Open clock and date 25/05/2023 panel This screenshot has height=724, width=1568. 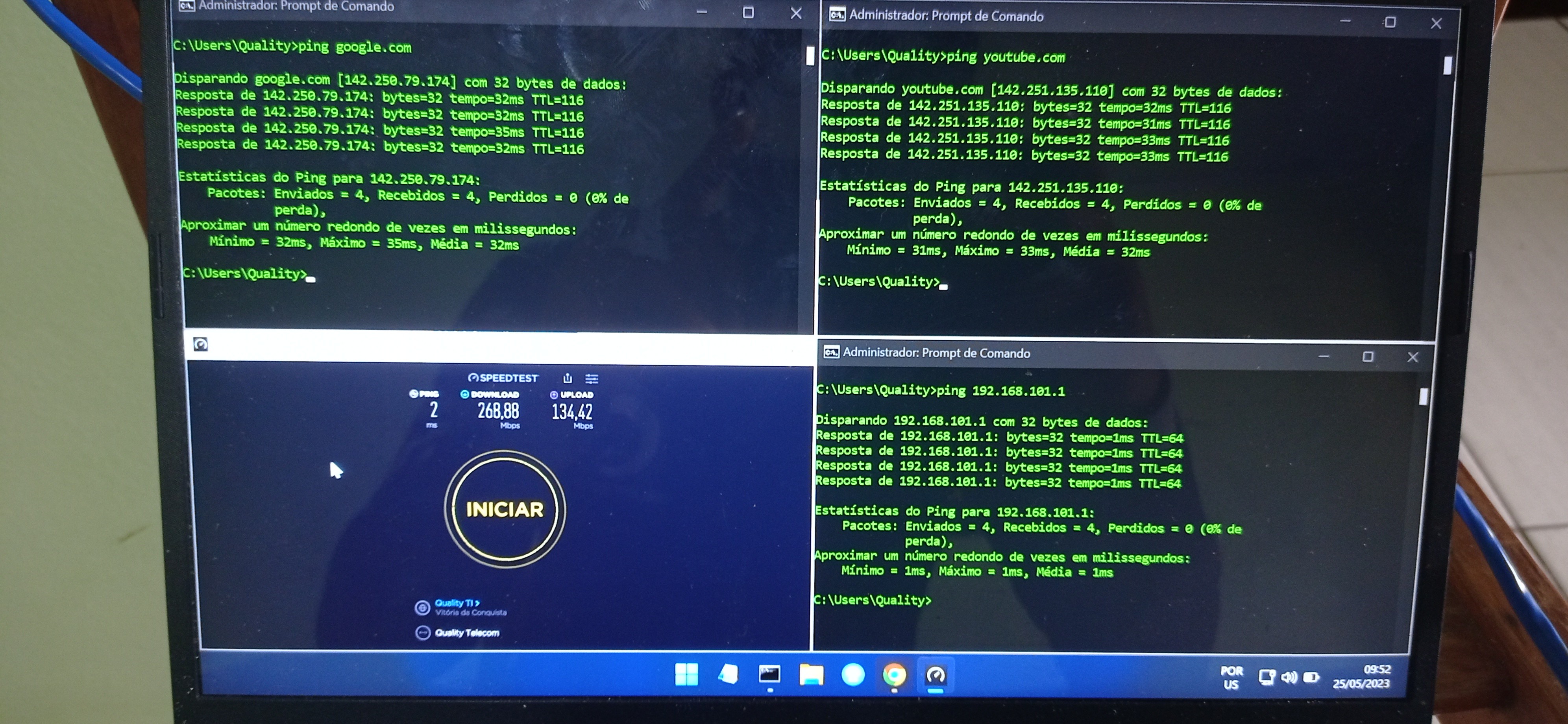(1361, 676)
